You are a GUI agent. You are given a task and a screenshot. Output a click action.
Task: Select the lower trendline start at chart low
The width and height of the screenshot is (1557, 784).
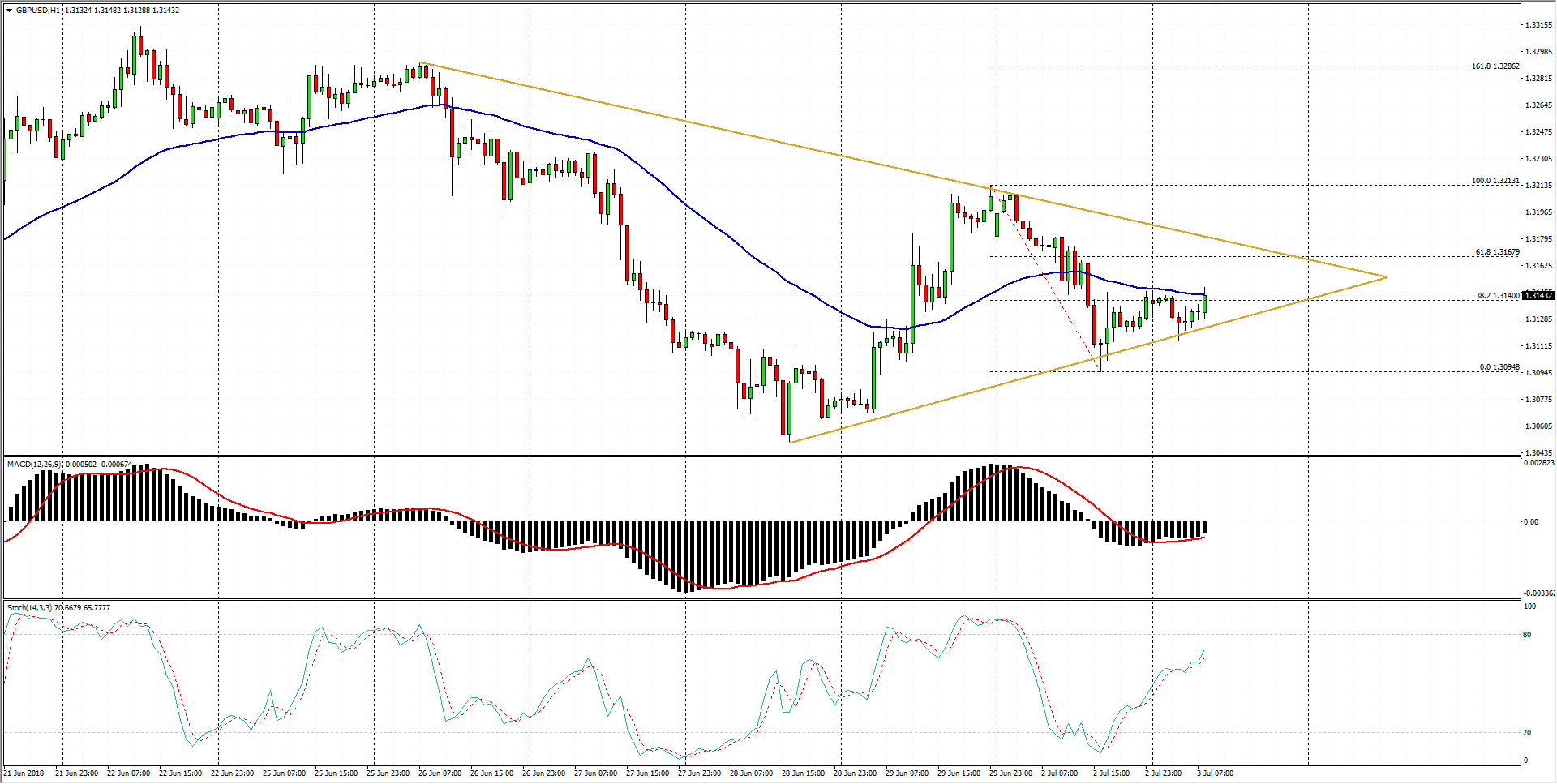pos(789,442)
